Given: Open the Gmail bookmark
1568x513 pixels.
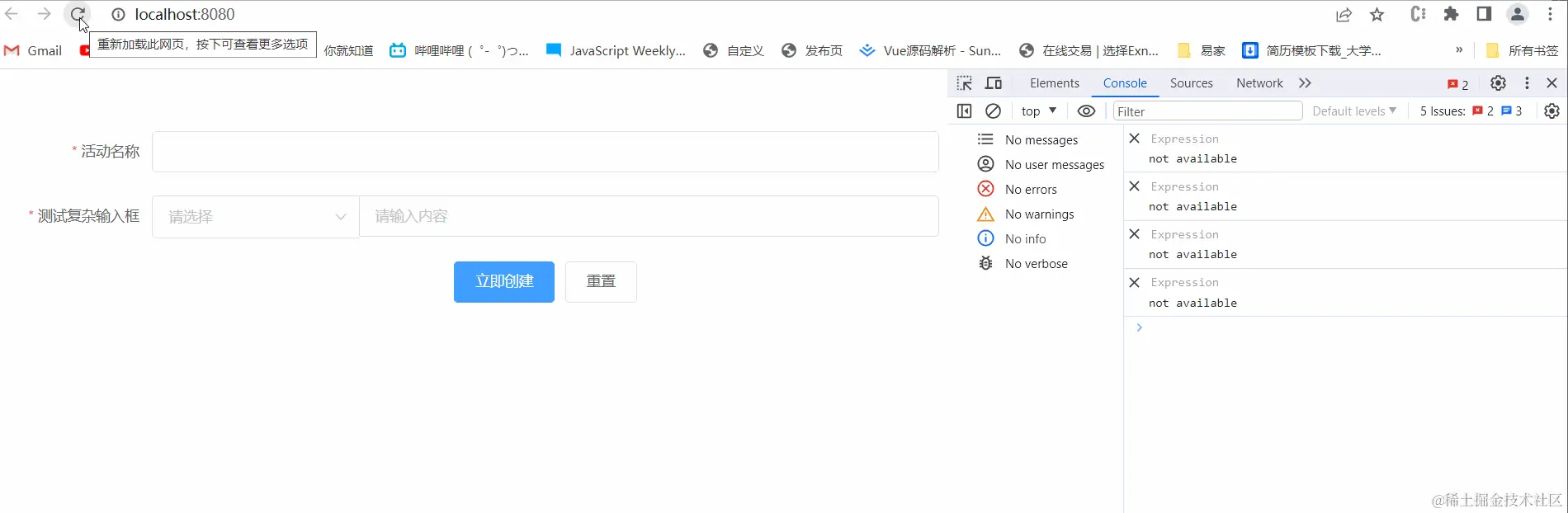Looking at the screenshot, I should pos(34,50).
